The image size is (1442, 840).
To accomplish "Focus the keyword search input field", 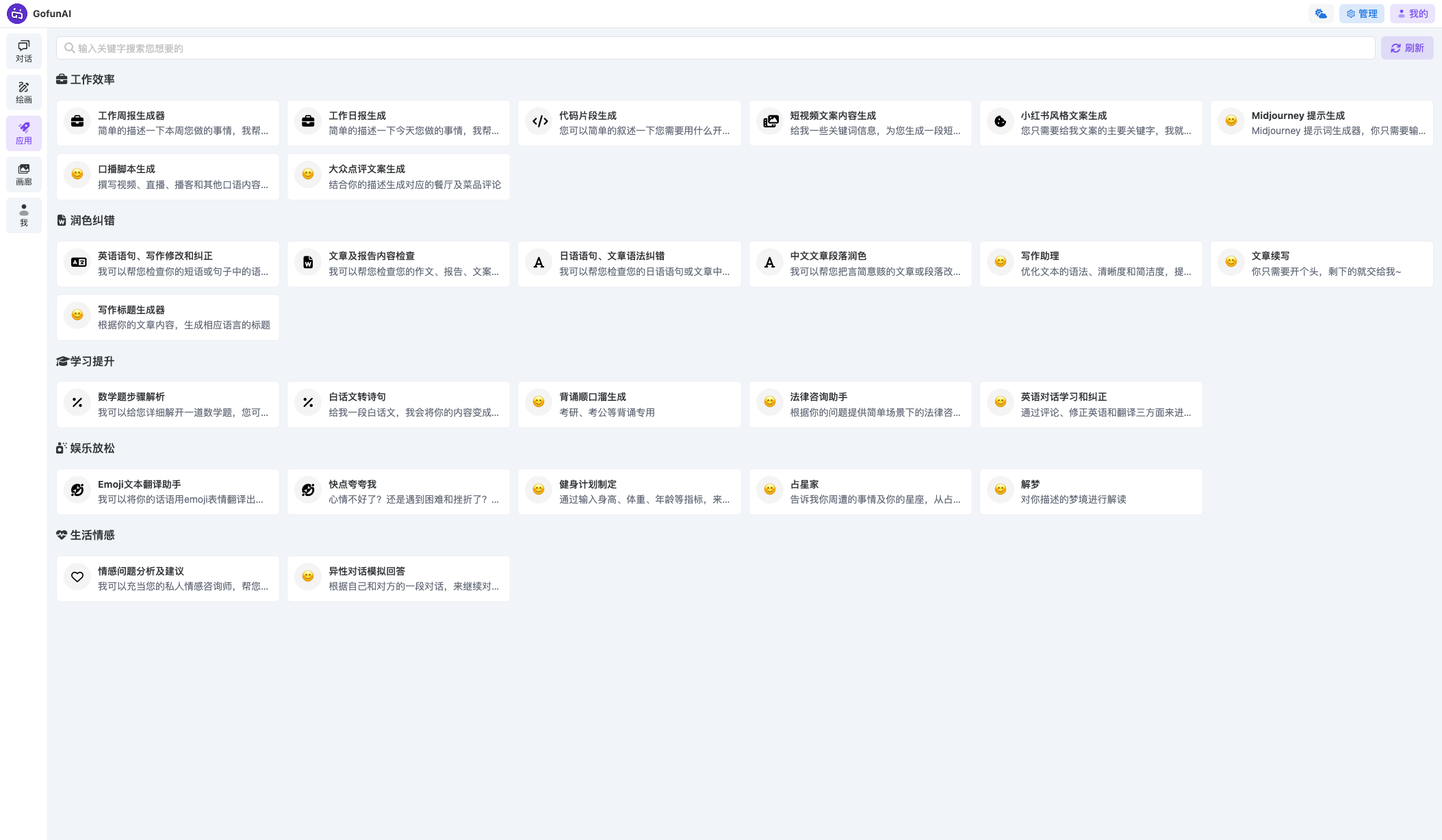I will [715, 48].
